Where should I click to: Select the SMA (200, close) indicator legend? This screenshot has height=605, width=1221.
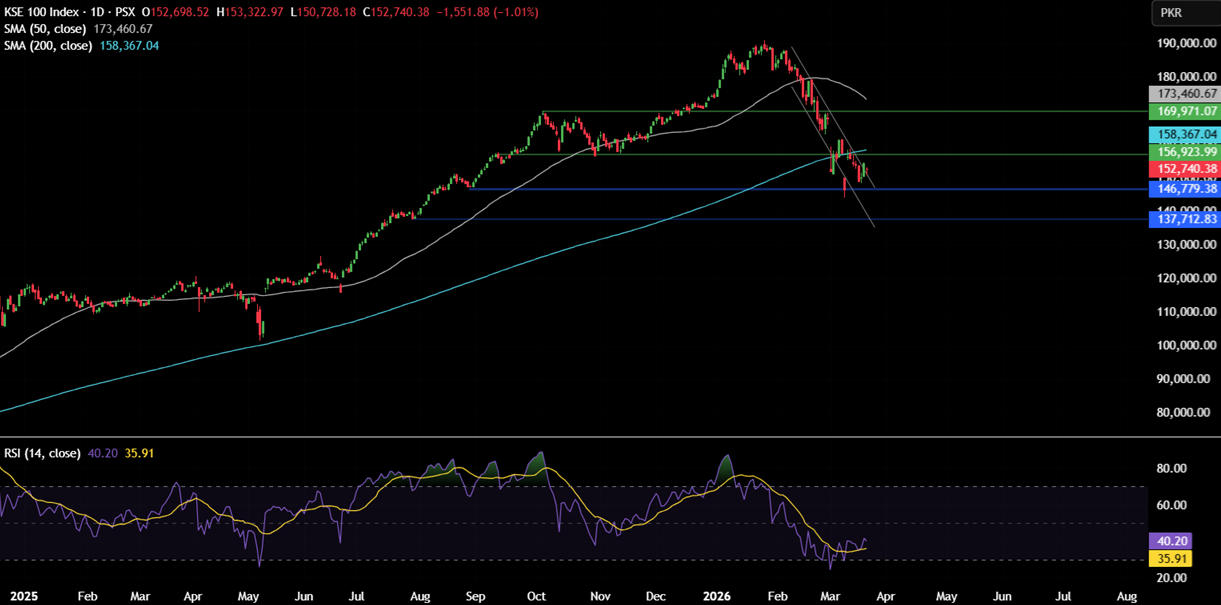point(49,46)
